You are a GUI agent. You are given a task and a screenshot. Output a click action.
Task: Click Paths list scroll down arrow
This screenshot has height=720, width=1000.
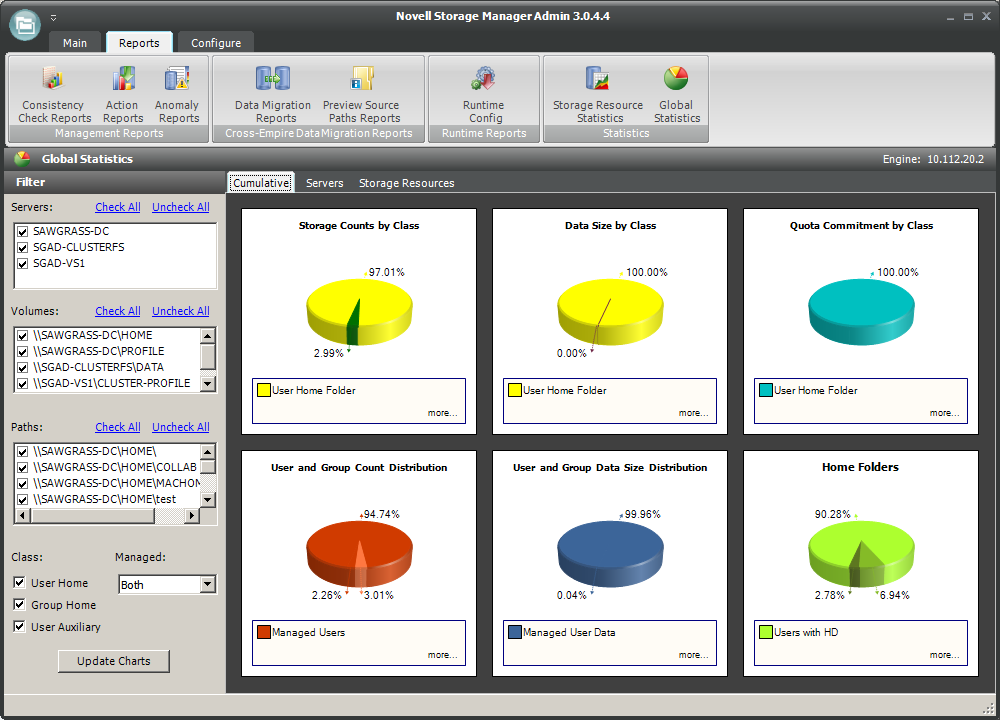[x=208, y=499]
